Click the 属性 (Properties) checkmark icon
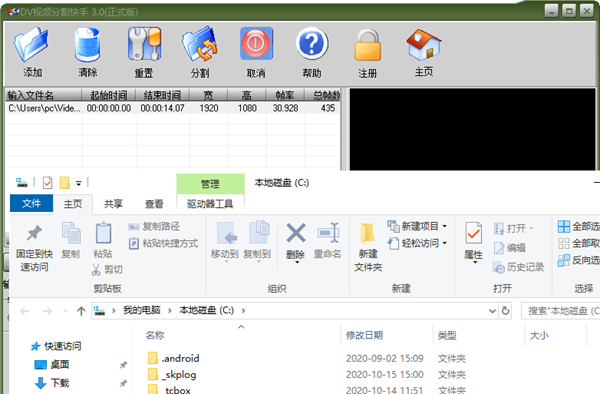 coord(473,233)
